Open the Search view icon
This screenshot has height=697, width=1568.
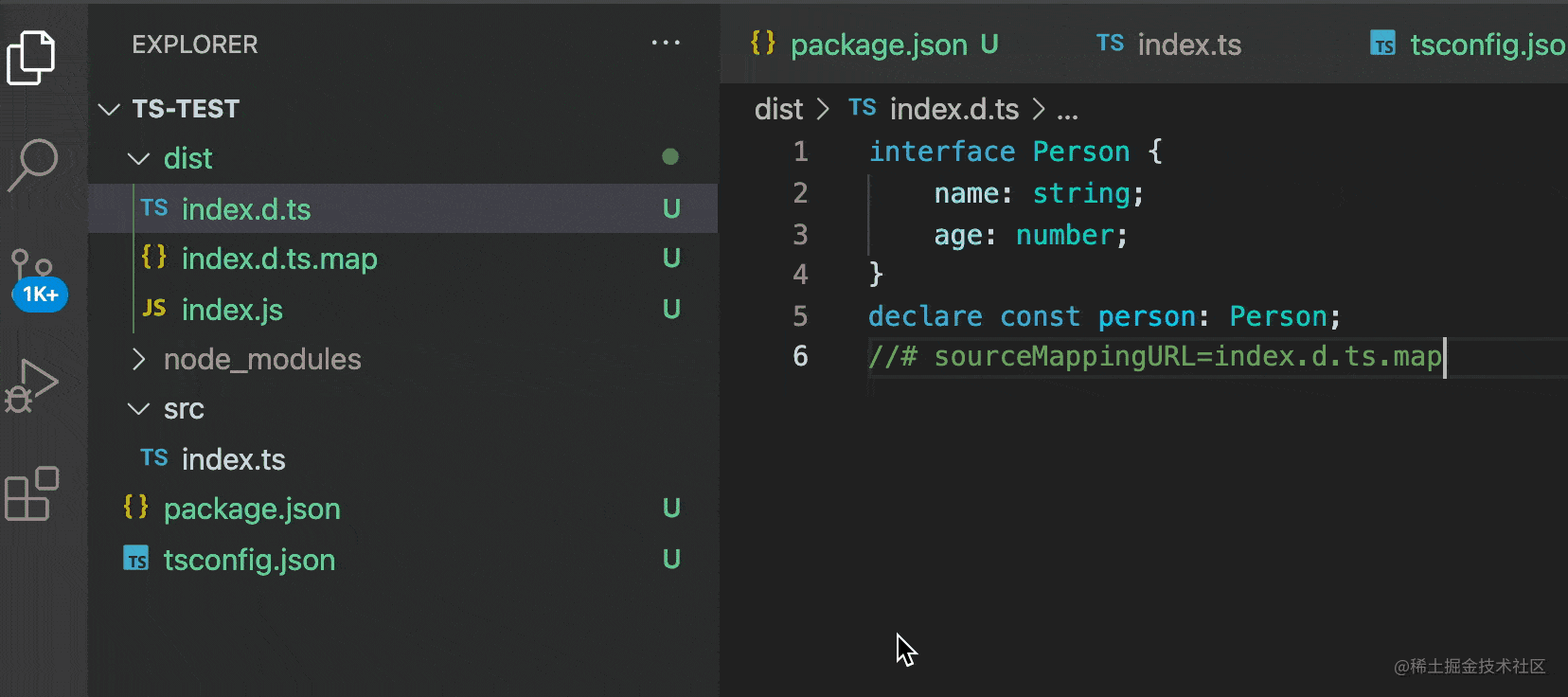pyautogui.click(x=34, y=164)
